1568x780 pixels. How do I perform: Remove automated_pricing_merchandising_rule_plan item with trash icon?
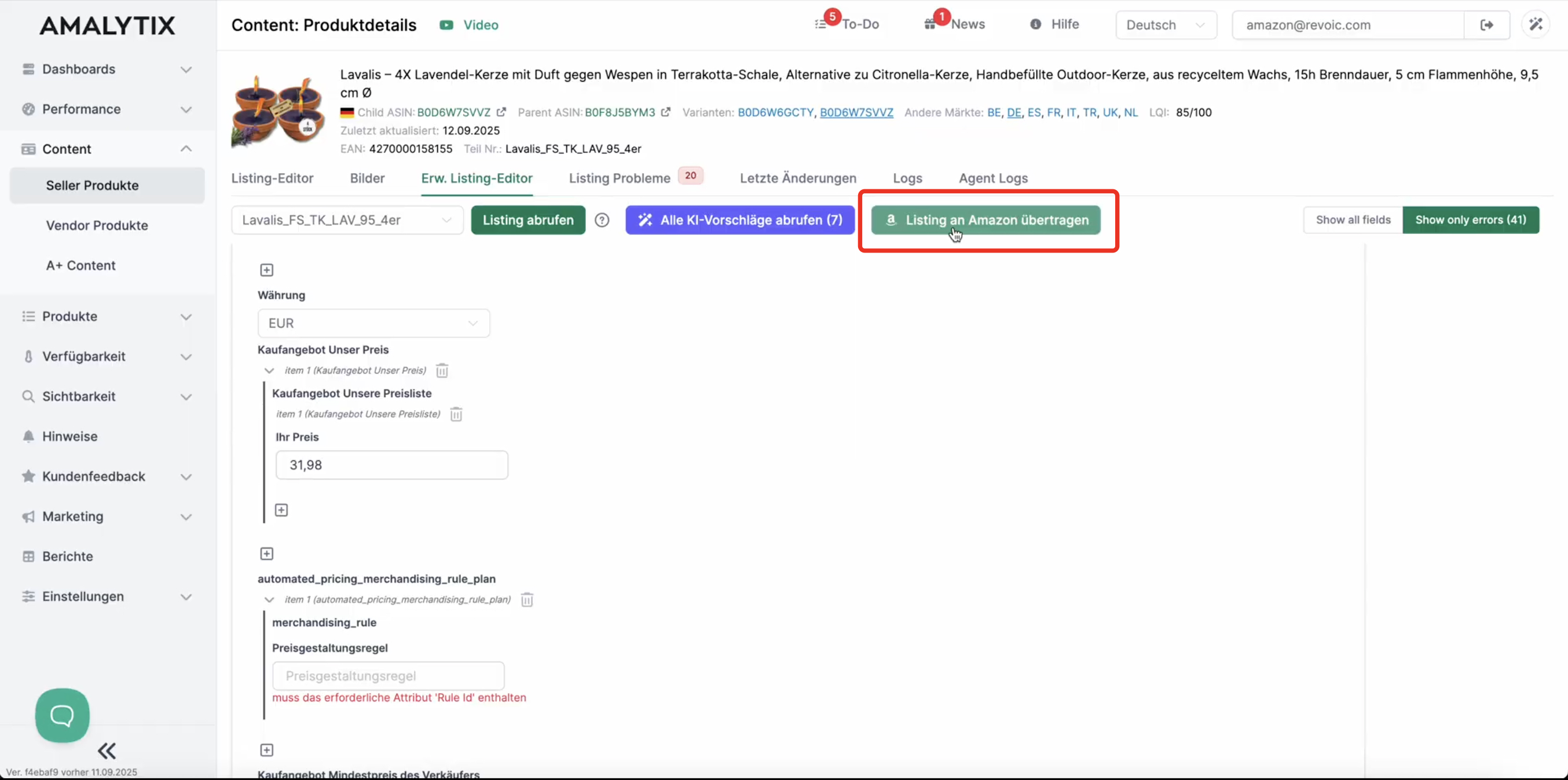tap(527, 600)
